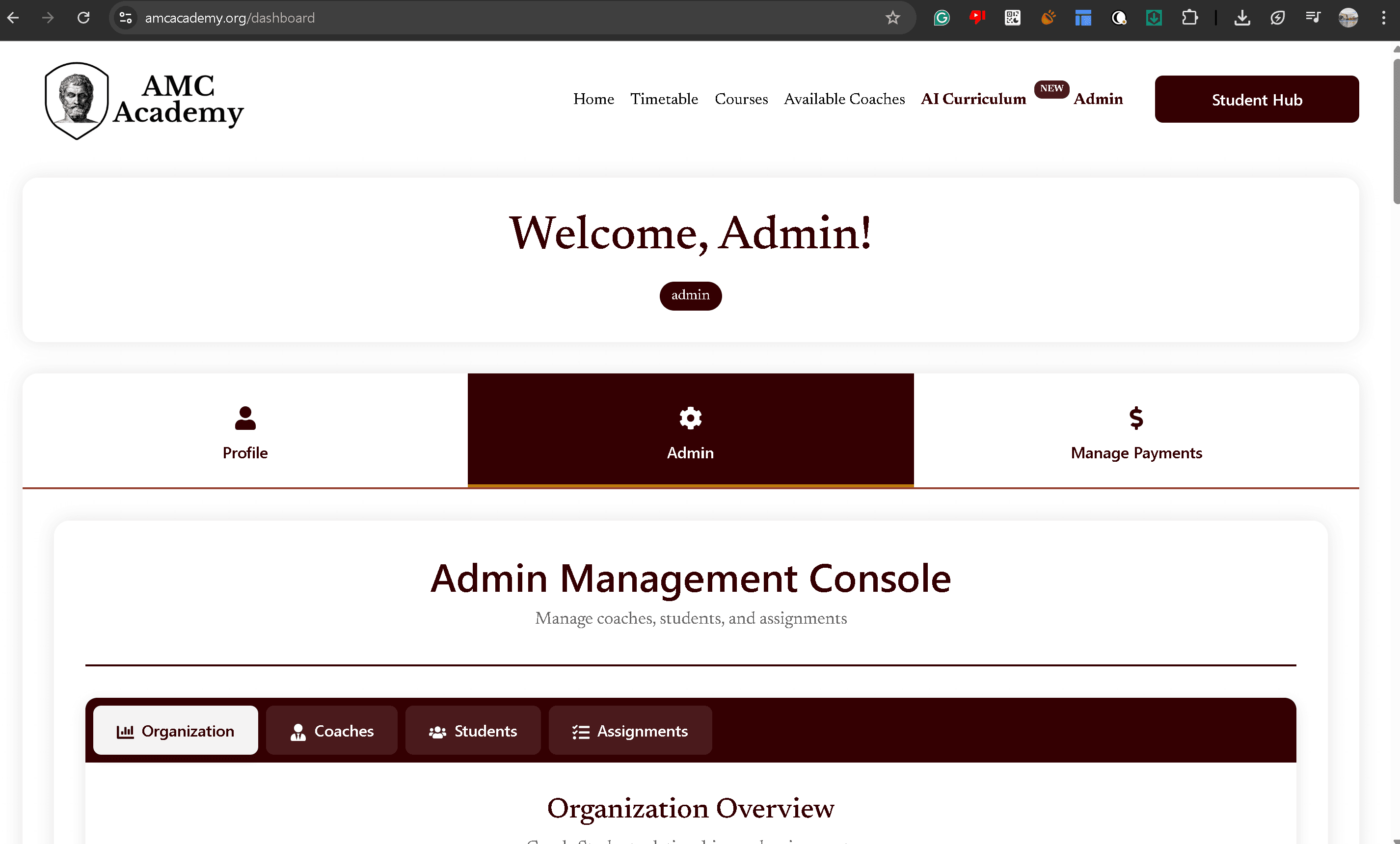Bookmark this page with the star icon

coord(892,18)
